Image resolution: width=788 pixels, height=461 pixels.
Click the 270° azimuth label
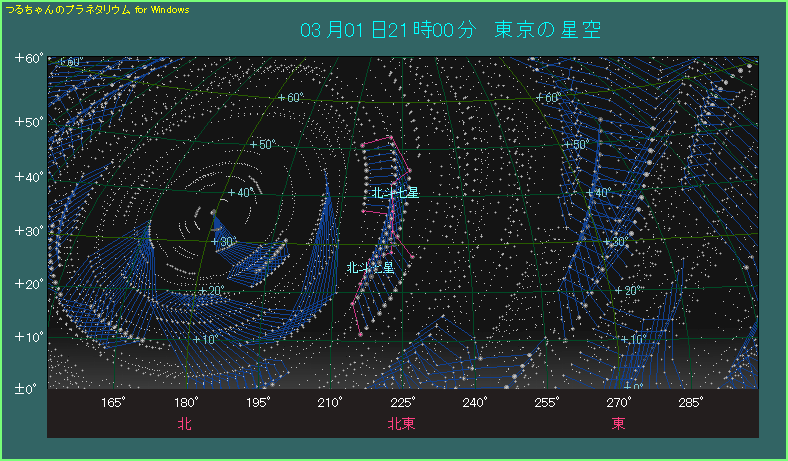[619, 402]
